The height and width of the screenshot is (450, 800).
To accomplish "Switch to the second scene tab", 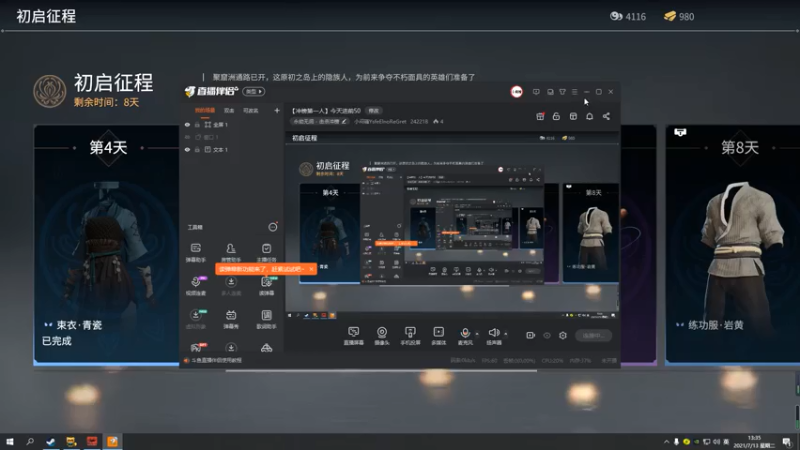I will (x=229, y=110).
